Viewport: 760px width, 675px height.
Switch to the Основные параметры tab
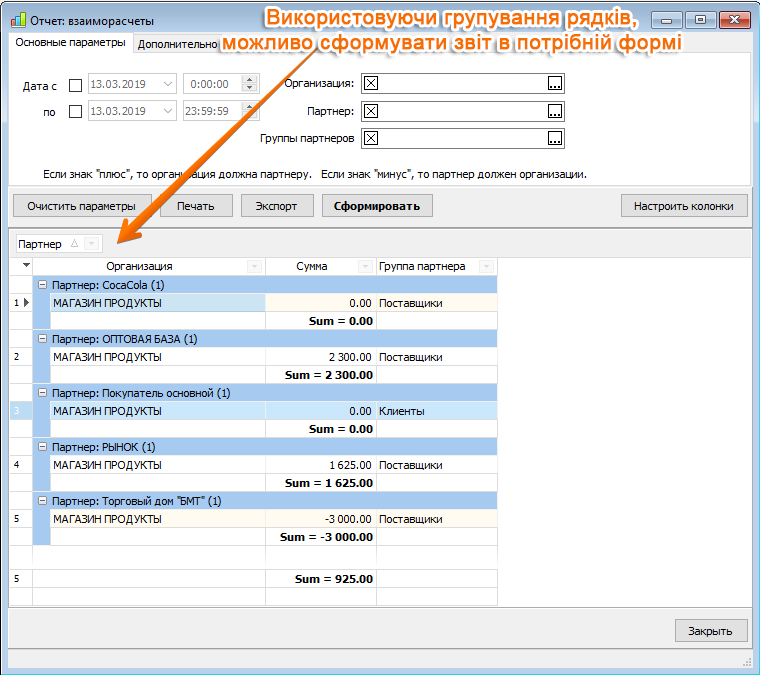tap(70, 43)
